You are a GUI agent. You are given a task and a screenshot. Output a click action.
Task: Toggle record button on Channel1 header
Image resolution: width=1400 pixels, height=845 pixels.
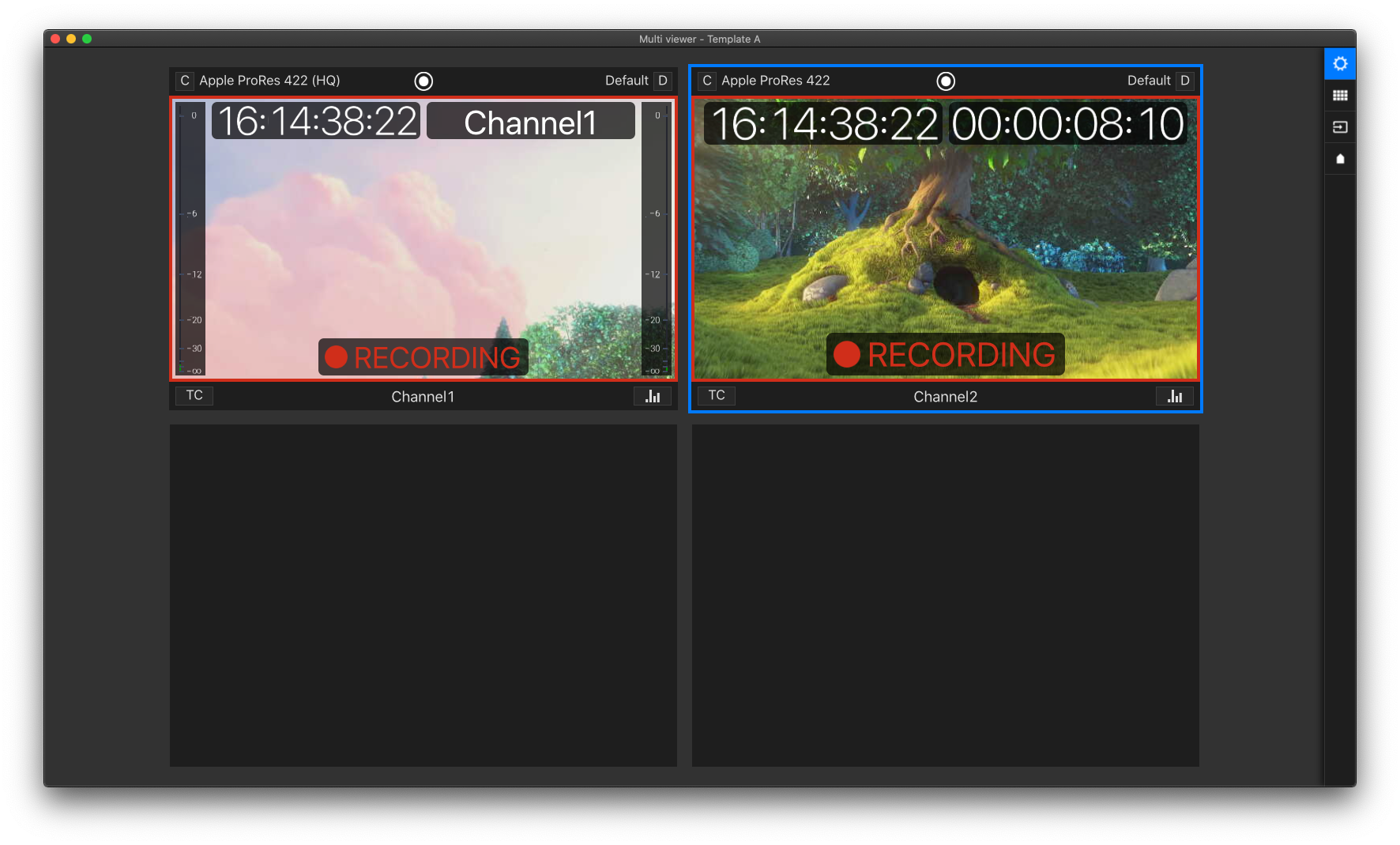click(423, 81)
